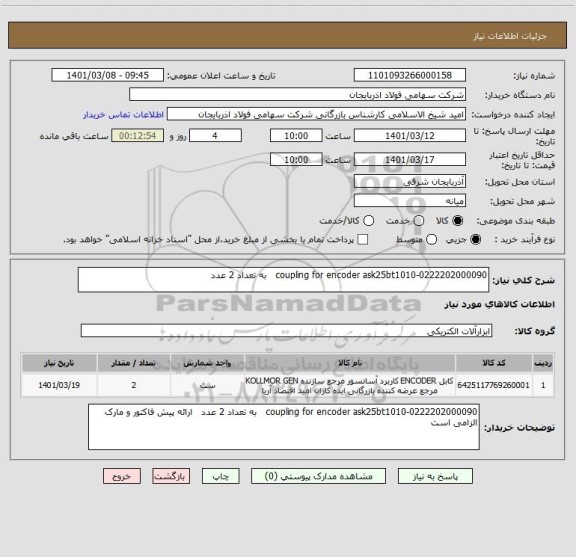Click the requester field امید شیخ الاسلامی
576x557 pixels.
pos(316,114)
